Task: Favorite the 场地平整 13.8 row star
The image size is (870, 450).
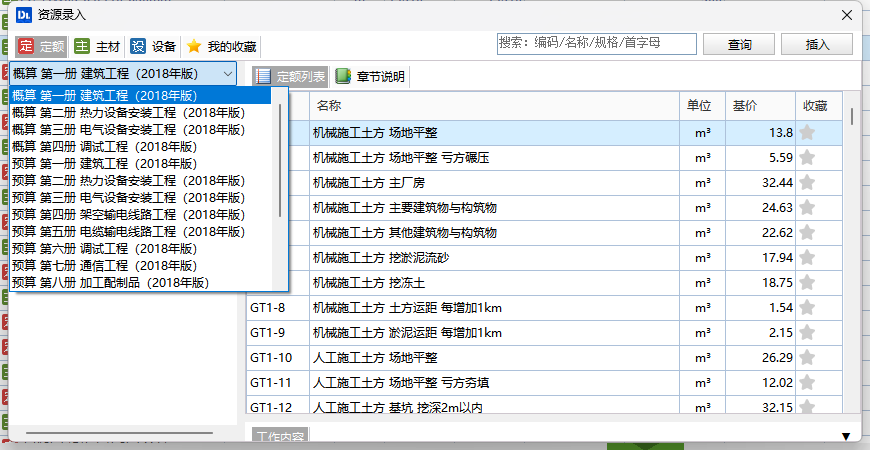Action: click(807, 132)
